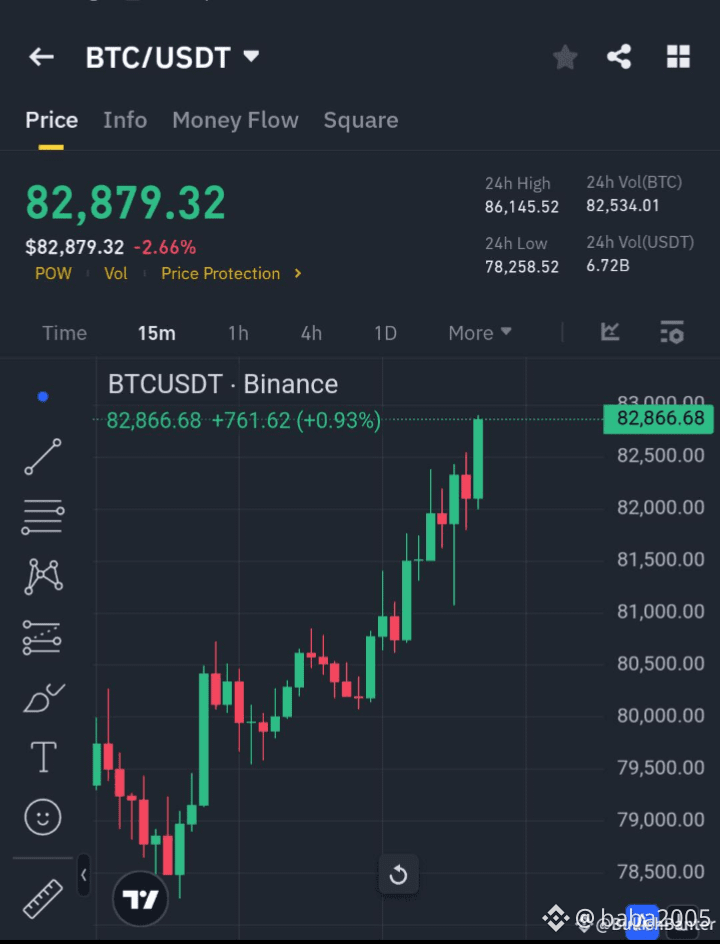Tap the 24h Vol(BTC) value 82,534.01

(x=623, y=206)
